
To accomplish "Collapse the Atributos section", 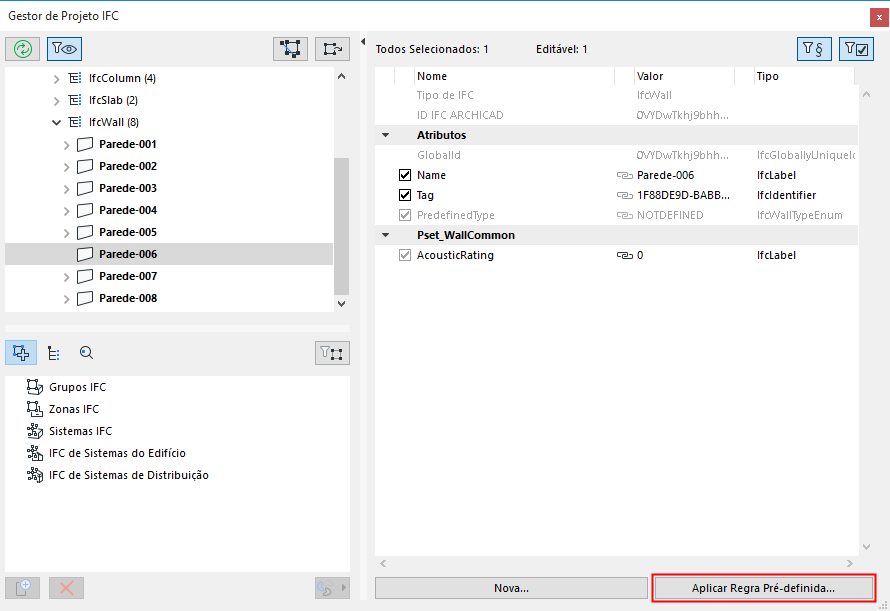I will pos(385,135).
